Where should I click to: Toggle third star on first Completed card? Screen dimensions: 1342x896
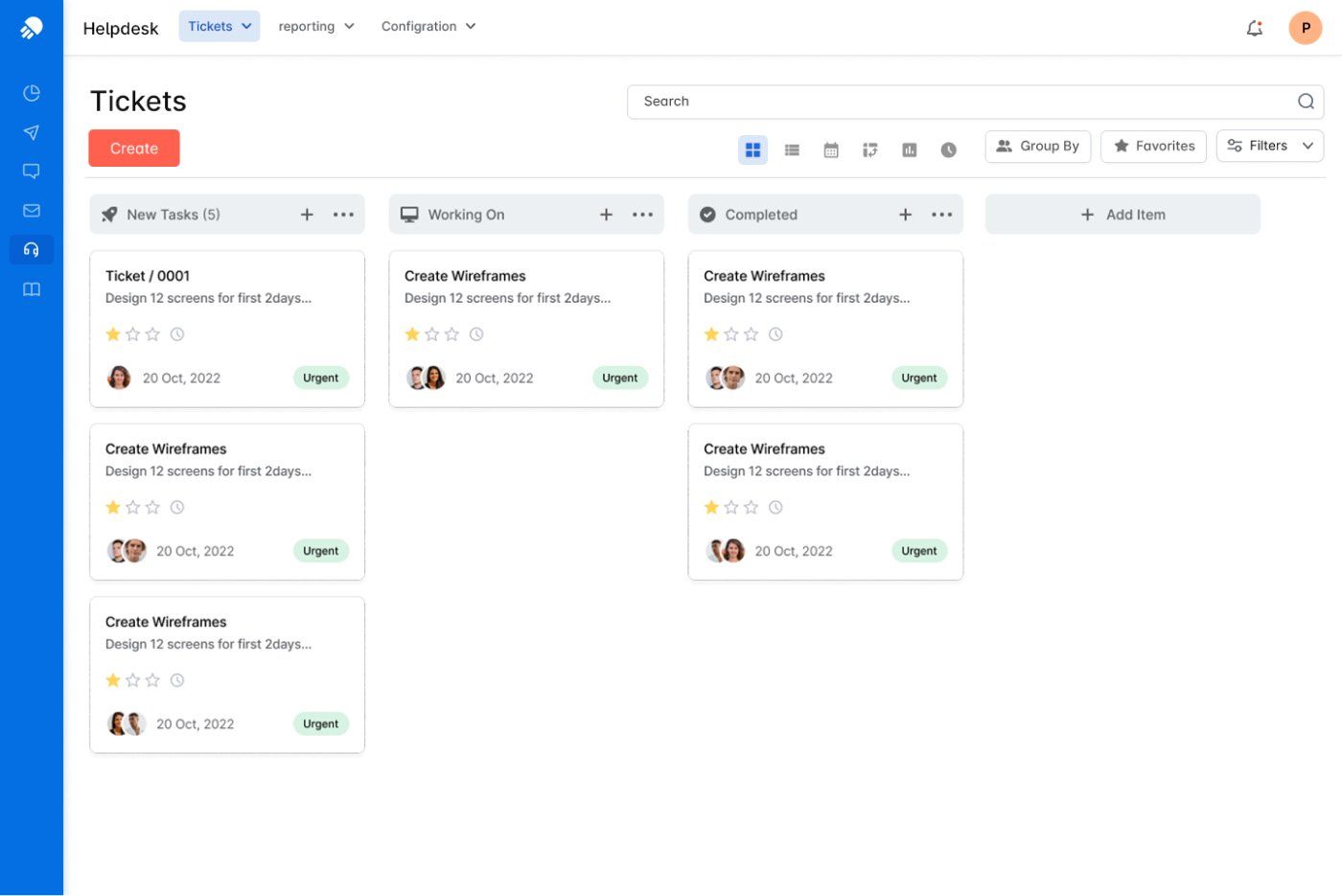752,334
